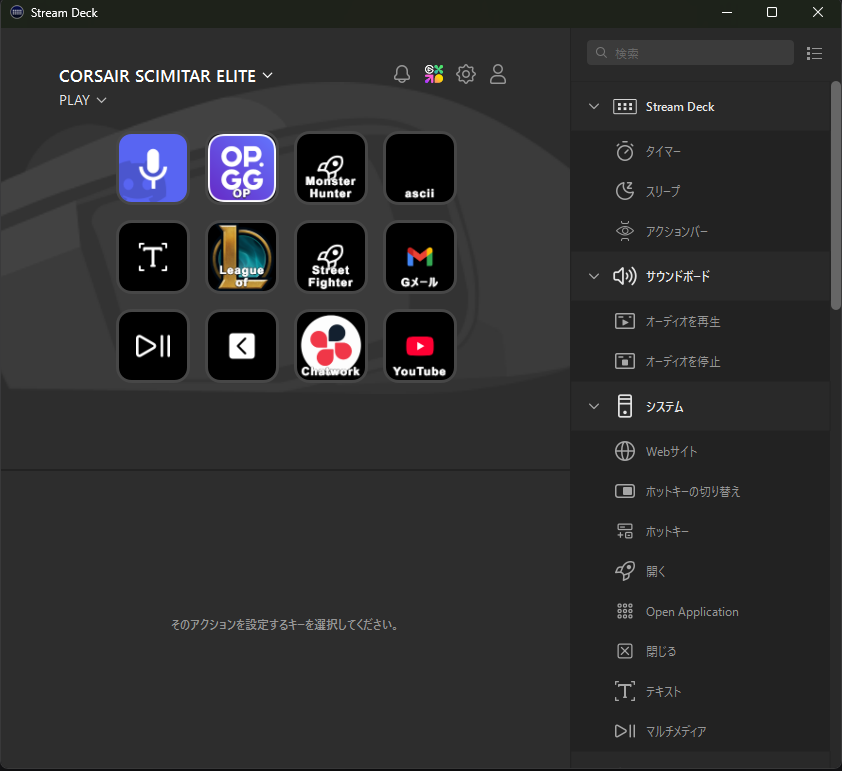Select the back arrow key in grid
The width and height of the screenshot is (842, 771).
(x=242, y=346)
